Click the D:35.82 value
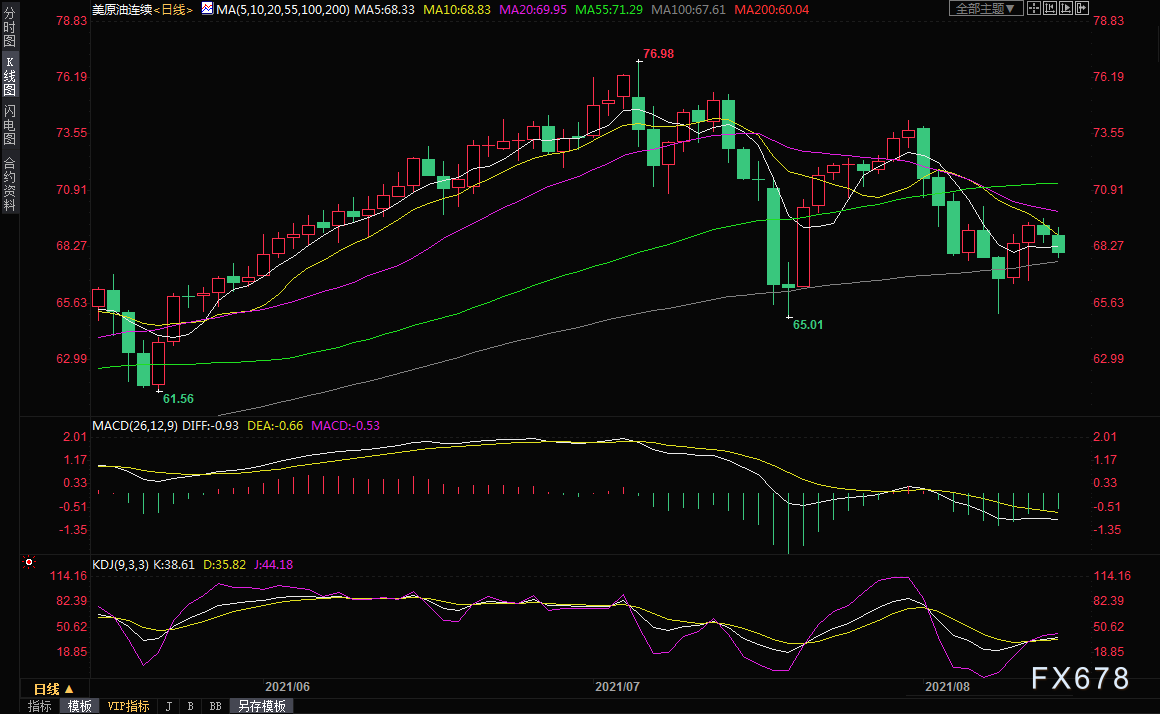This screenshot has width=1160, height=714. coord(224,565)
